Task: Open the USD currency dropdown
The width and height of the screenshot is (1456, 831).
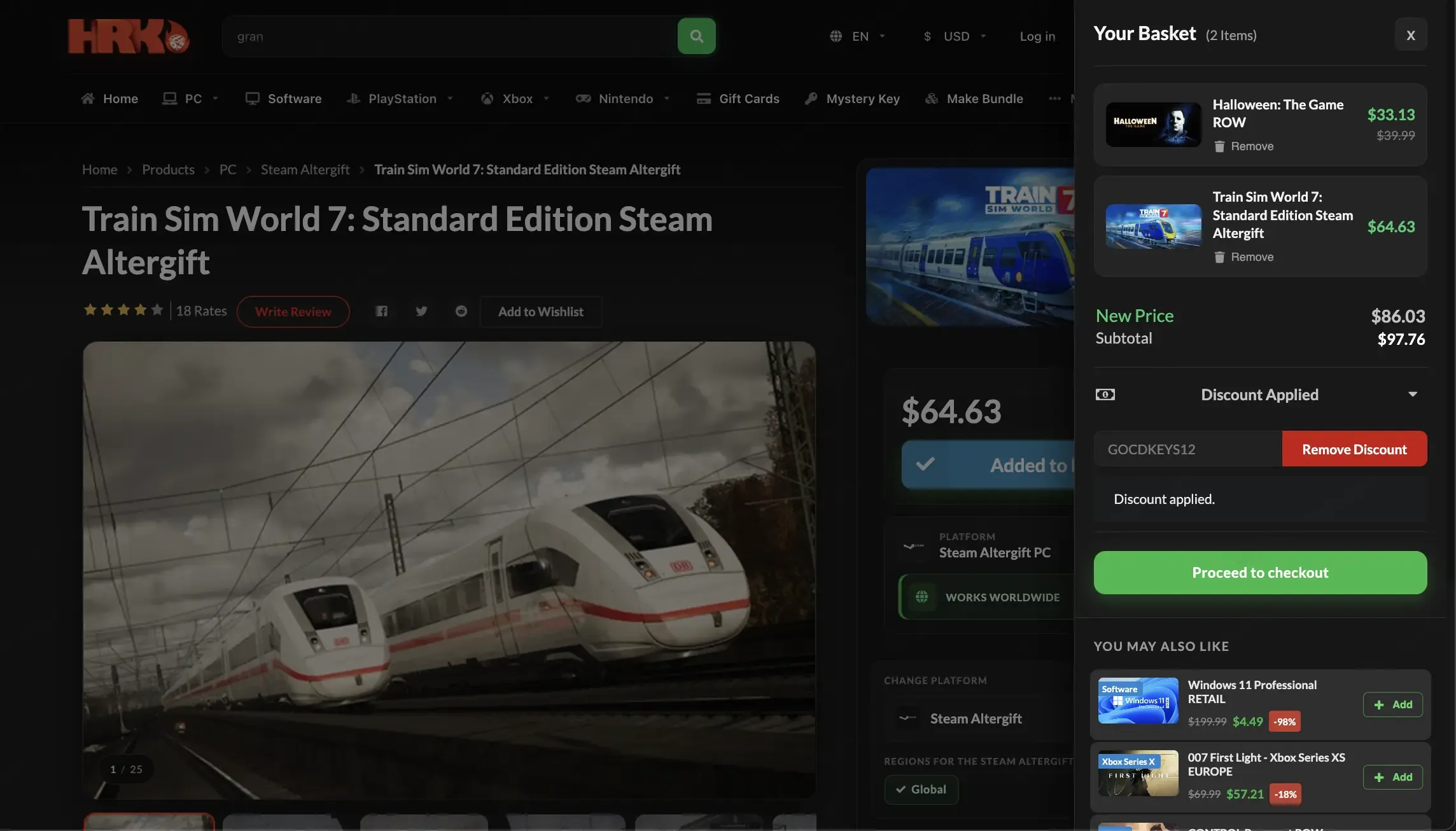Action: tap(955, 36)
